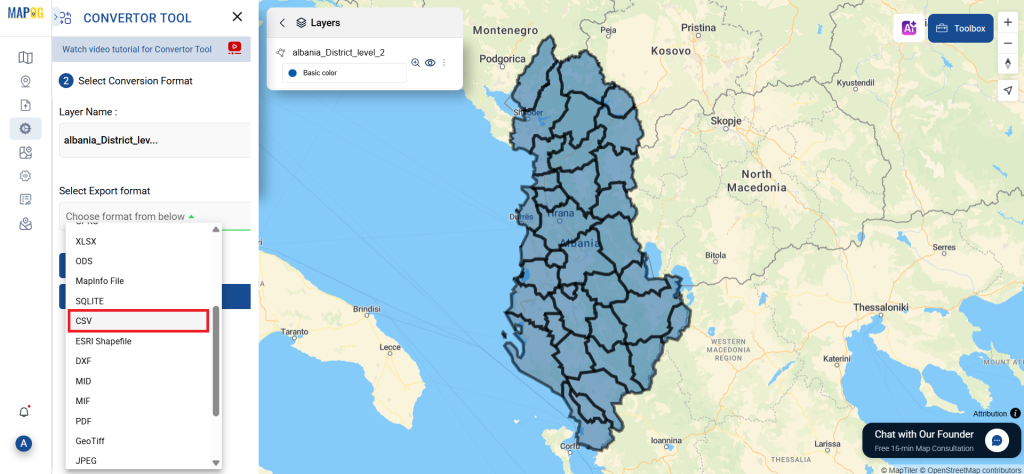Select CSV from export format list
The width and height of the screenshot is (1024, 474).
[x=138, y=321]
